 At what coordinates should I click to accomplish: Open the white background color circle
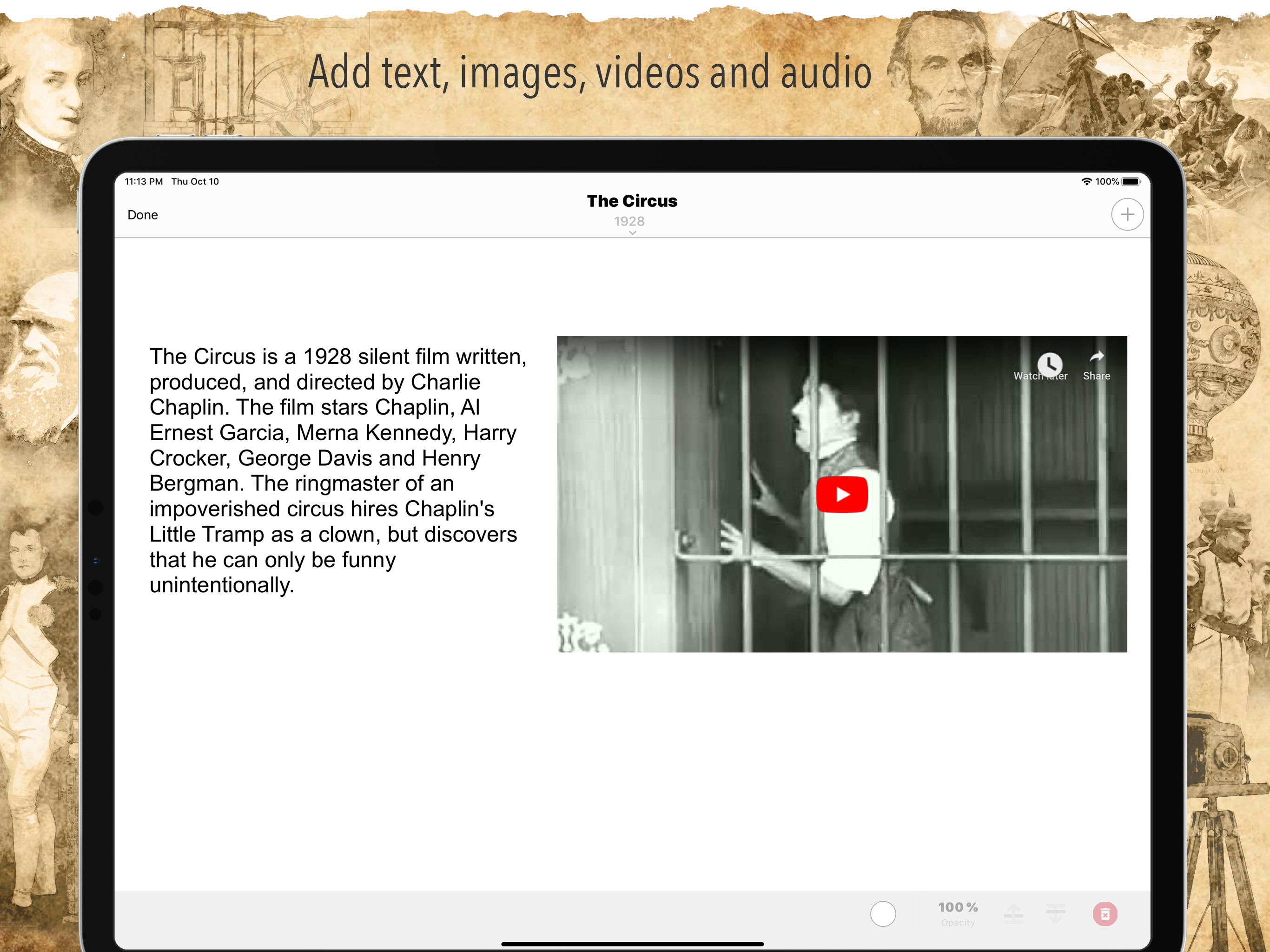pos(882,913)
